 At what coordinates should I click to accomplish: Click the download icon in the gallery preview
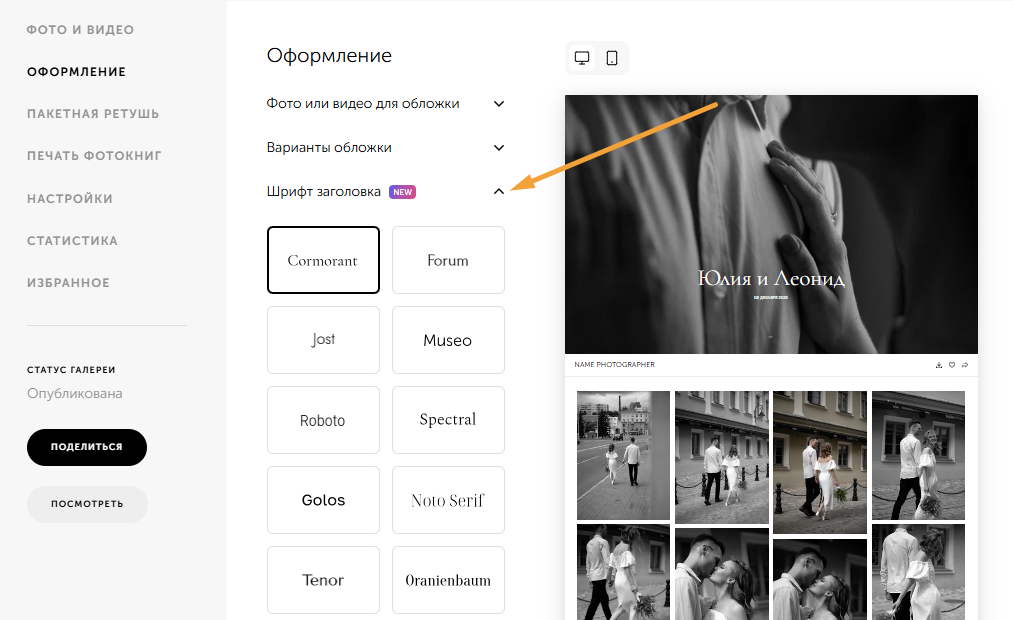pyautogui.click(x=939, y=365)
